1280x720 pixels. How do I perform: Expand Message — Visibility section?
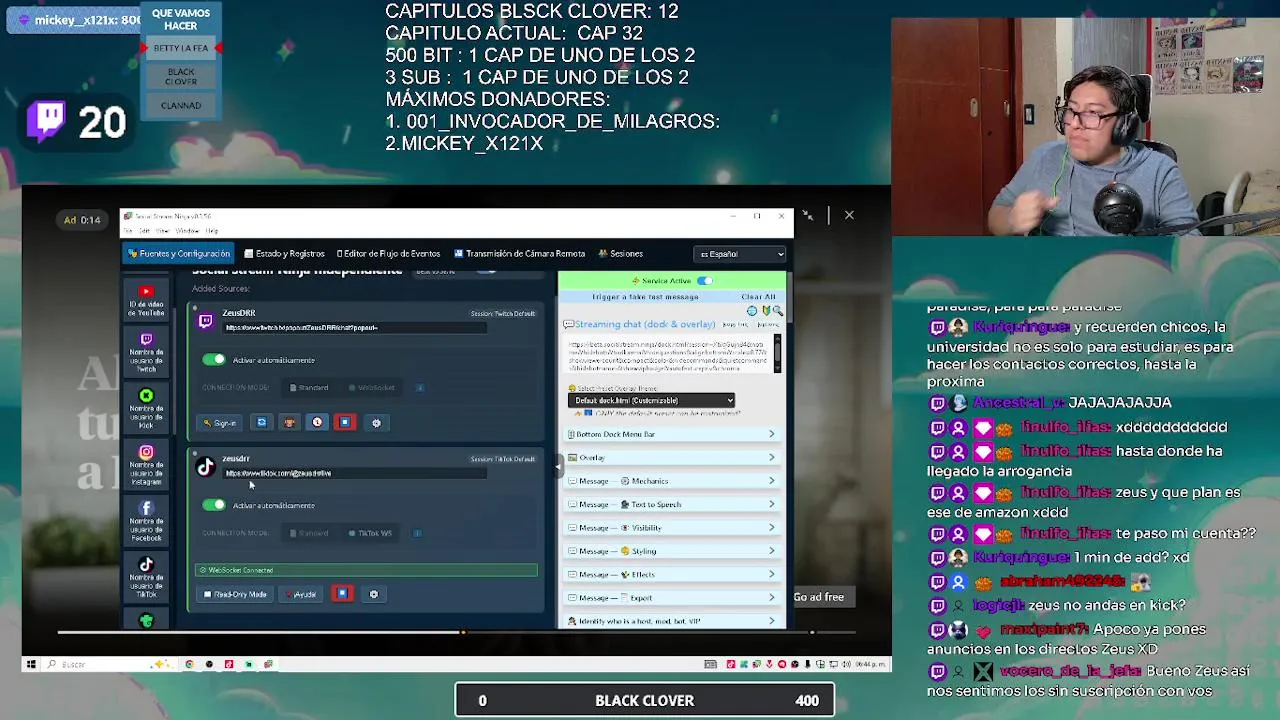click(672, 528)
